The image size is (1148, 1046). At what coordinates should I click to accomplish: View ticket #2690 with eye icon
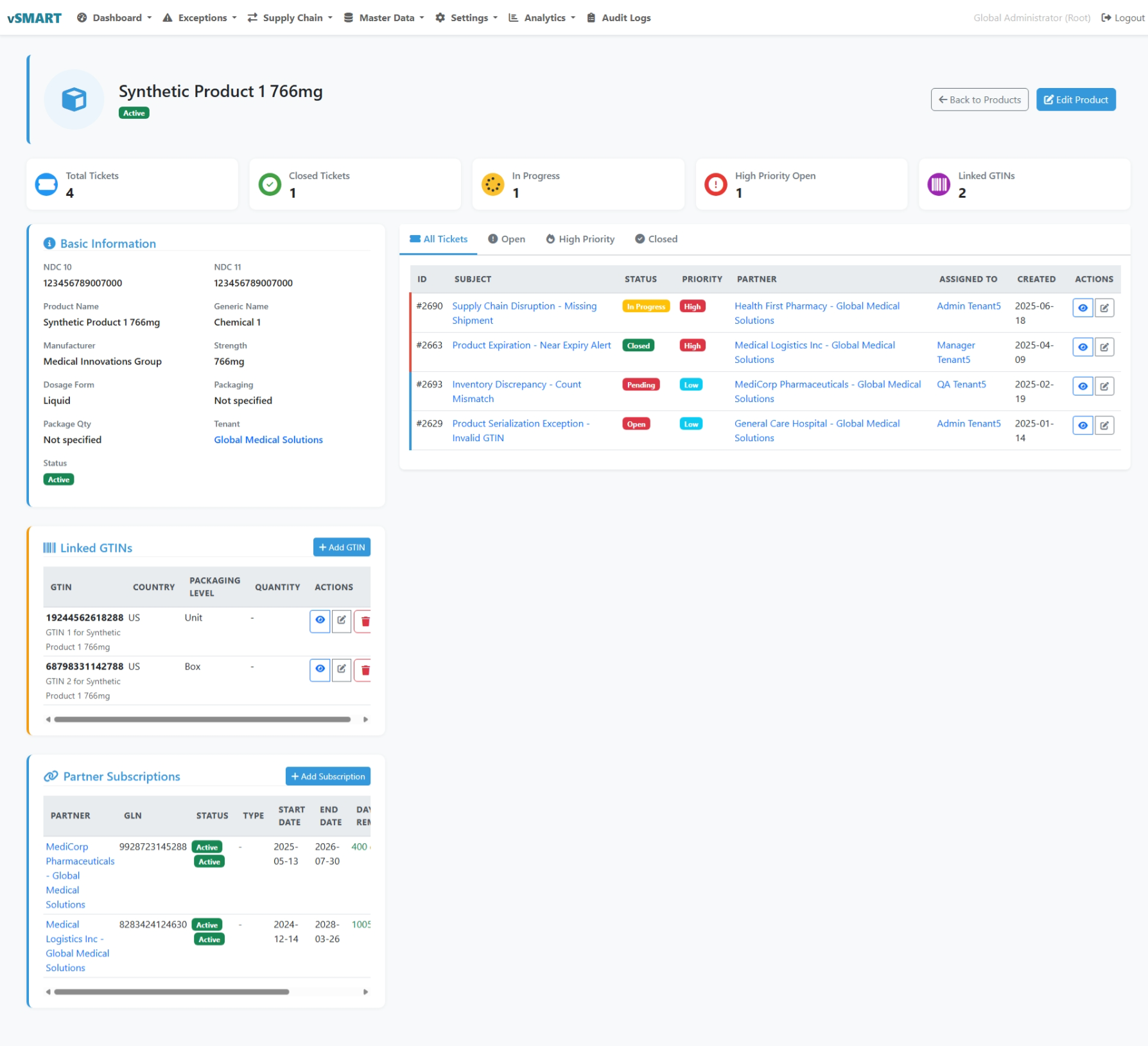[x=1083, y=308]
